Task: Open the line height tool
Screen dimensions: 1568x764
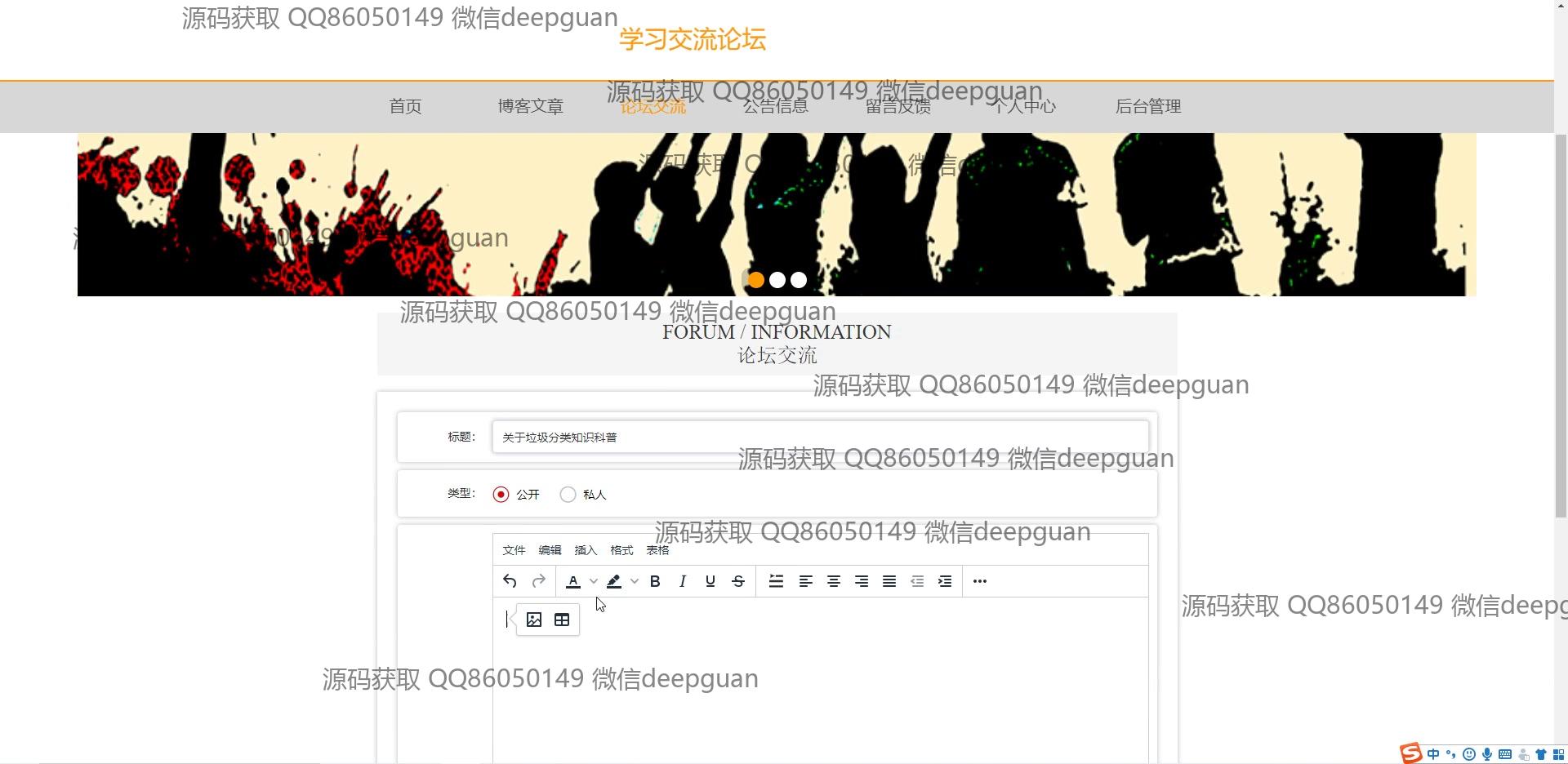Action: click(x=776, y=581)
